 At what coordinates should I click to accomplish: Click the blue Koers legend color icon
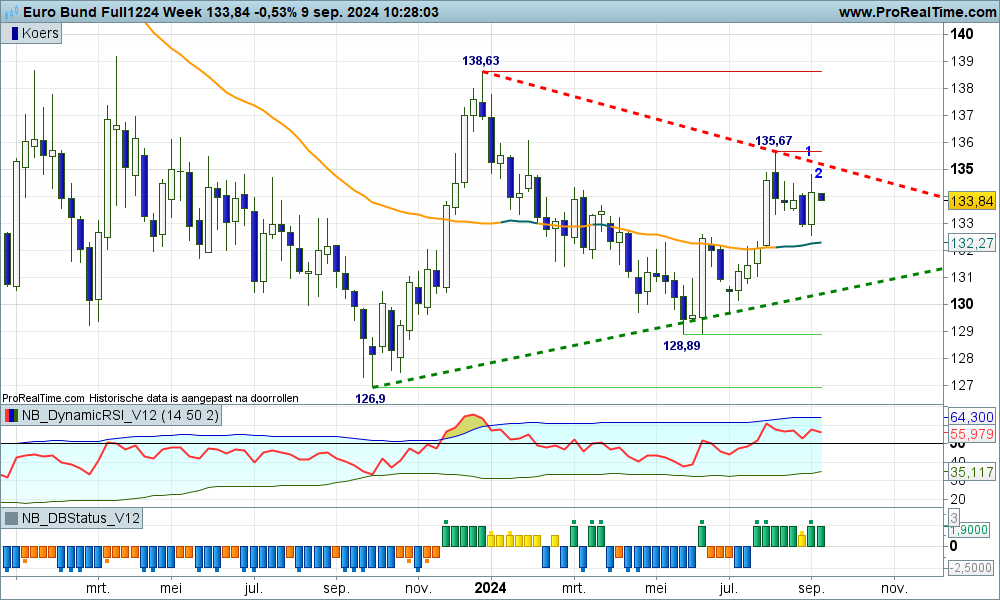point(12,33)
